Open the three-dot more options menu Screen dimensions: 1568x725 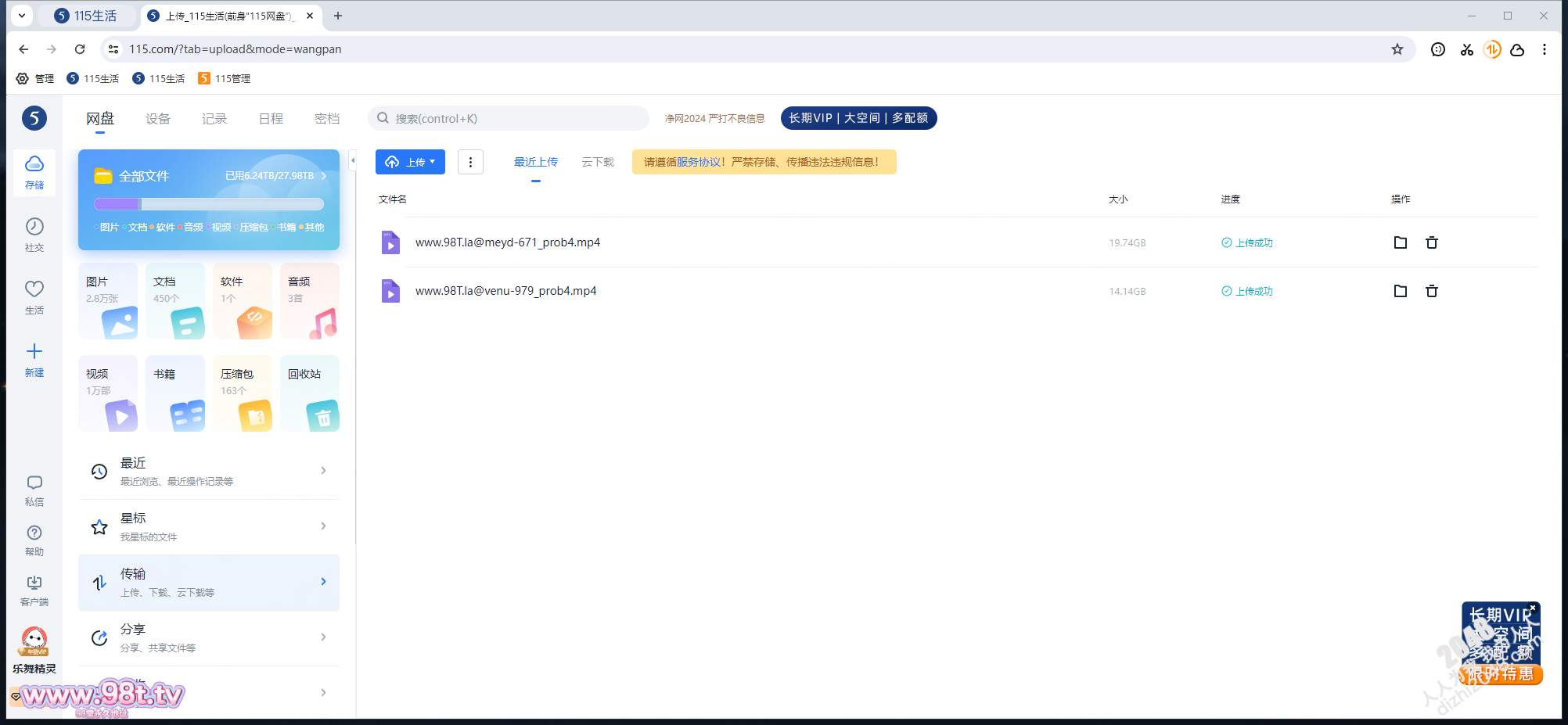[x=470, y=162]
